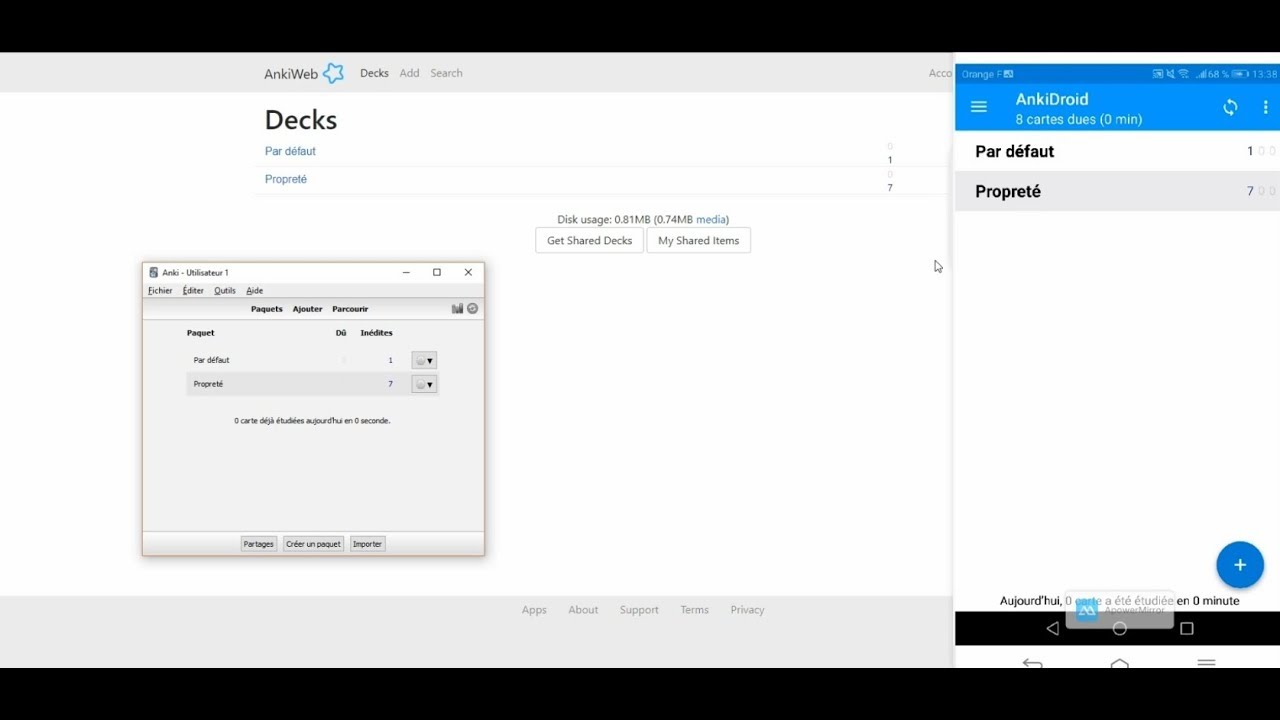Click the media link in disk usage line
The height and width of the screenshot is (720, 1280).
click(711, 219)
